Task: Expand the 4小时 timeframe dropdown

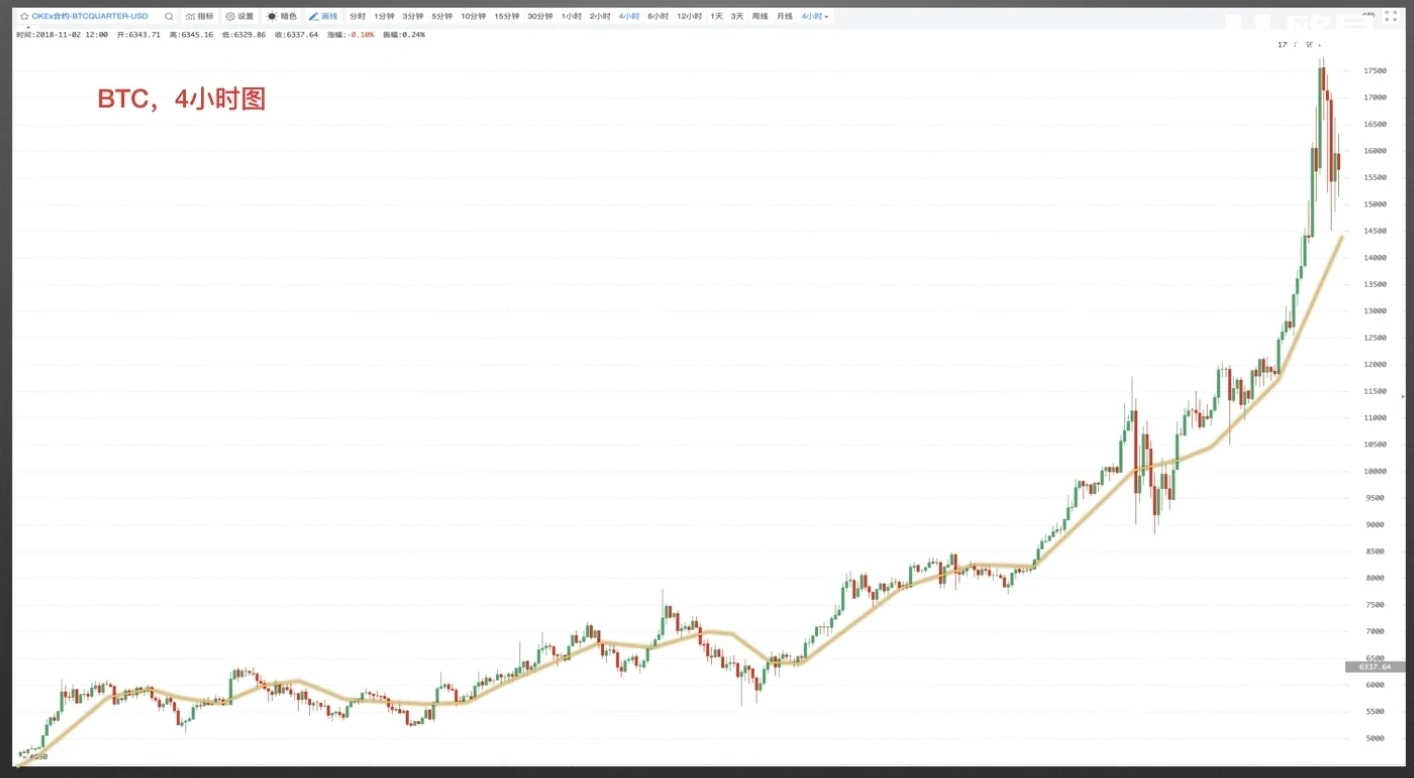Action: [x=814, y=17]
